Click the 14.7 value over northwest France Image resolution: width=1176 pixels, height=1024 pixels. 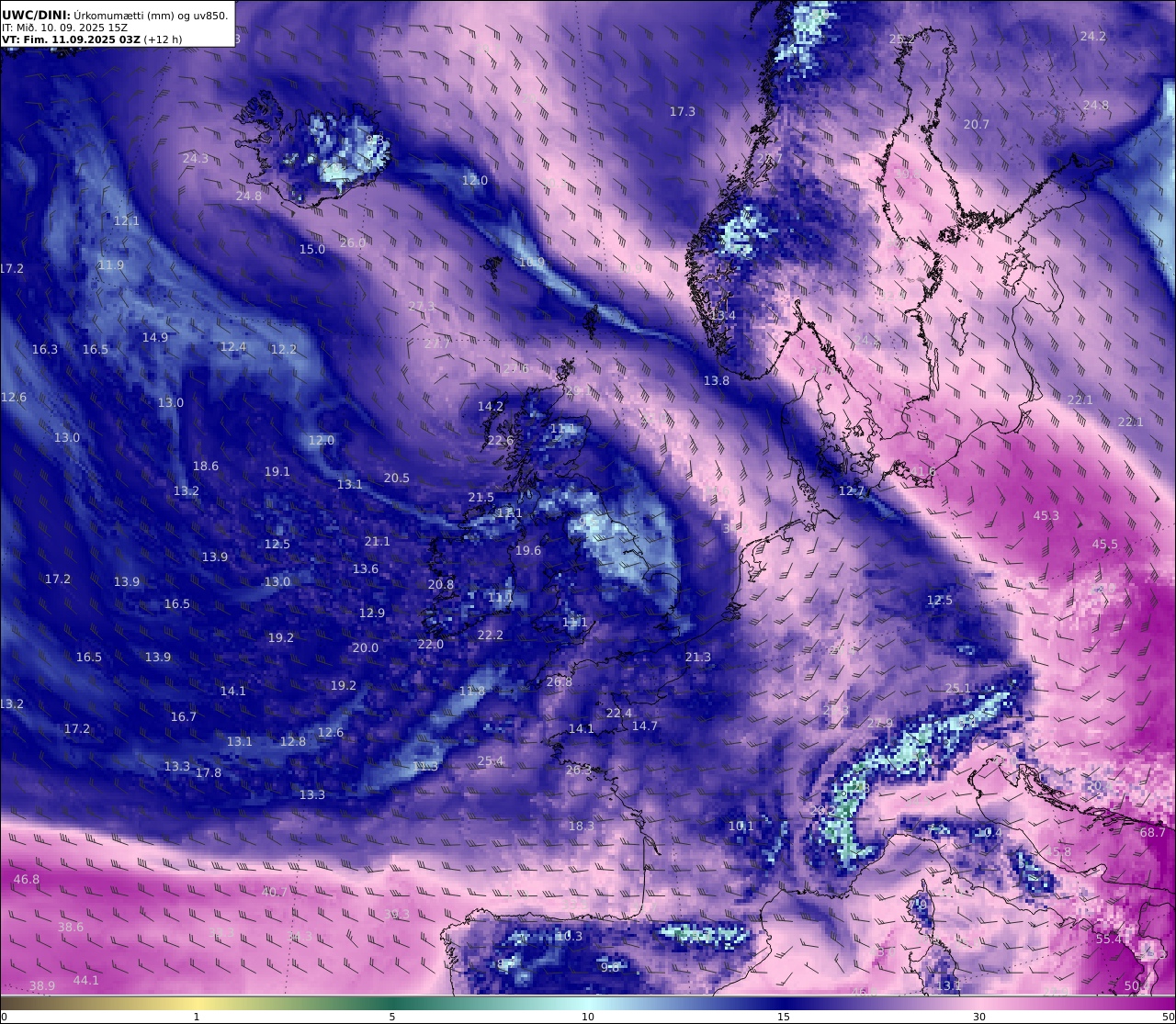point(645,726)
